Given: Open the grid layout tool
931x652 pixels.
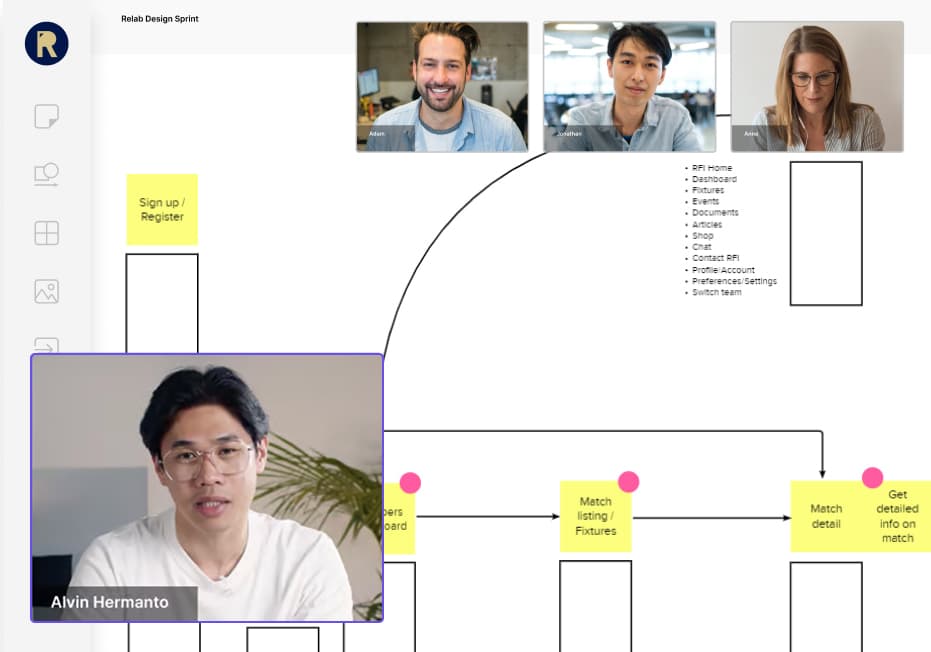Looking at the screenshot, I should click(46, 233).
